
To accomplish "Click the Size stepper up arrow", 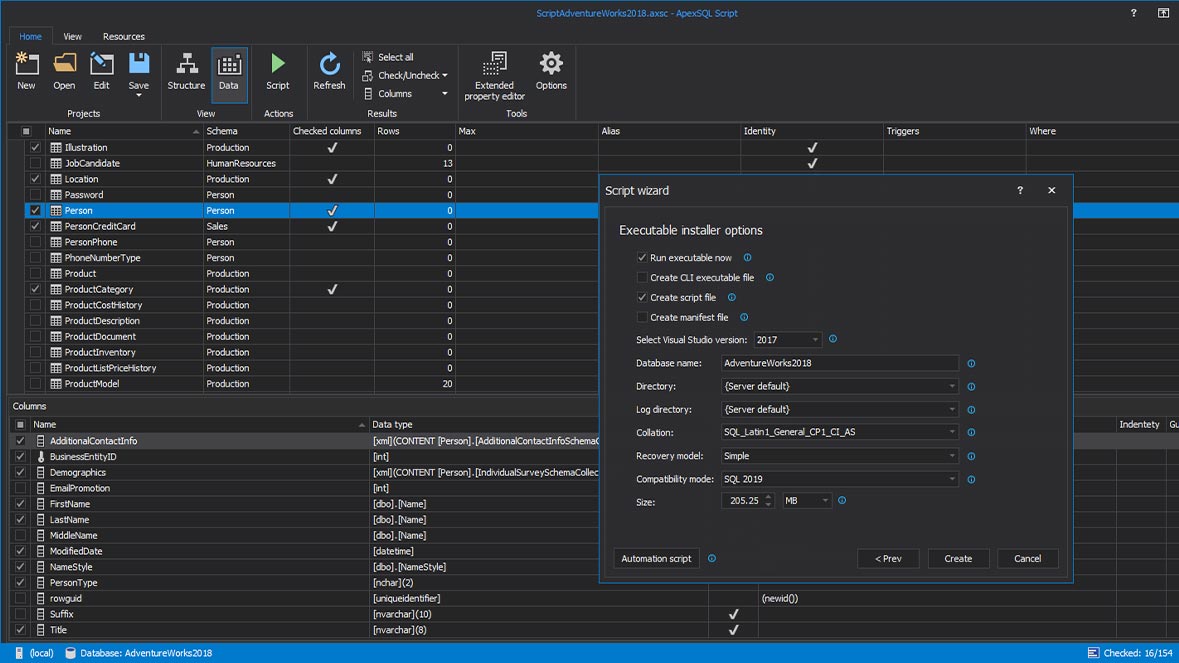I will [x=766, y=496].
